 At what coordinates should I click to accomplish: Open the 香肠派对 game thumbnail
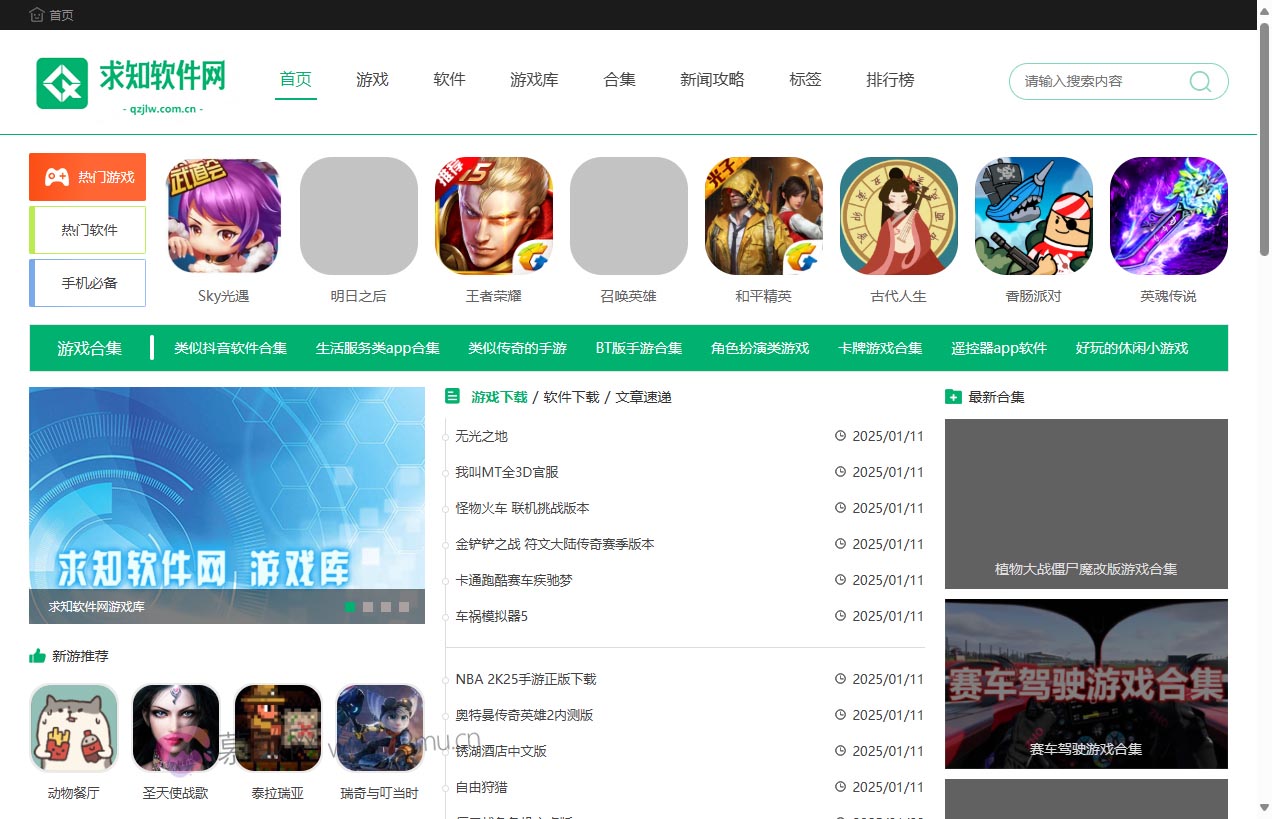1033,215
